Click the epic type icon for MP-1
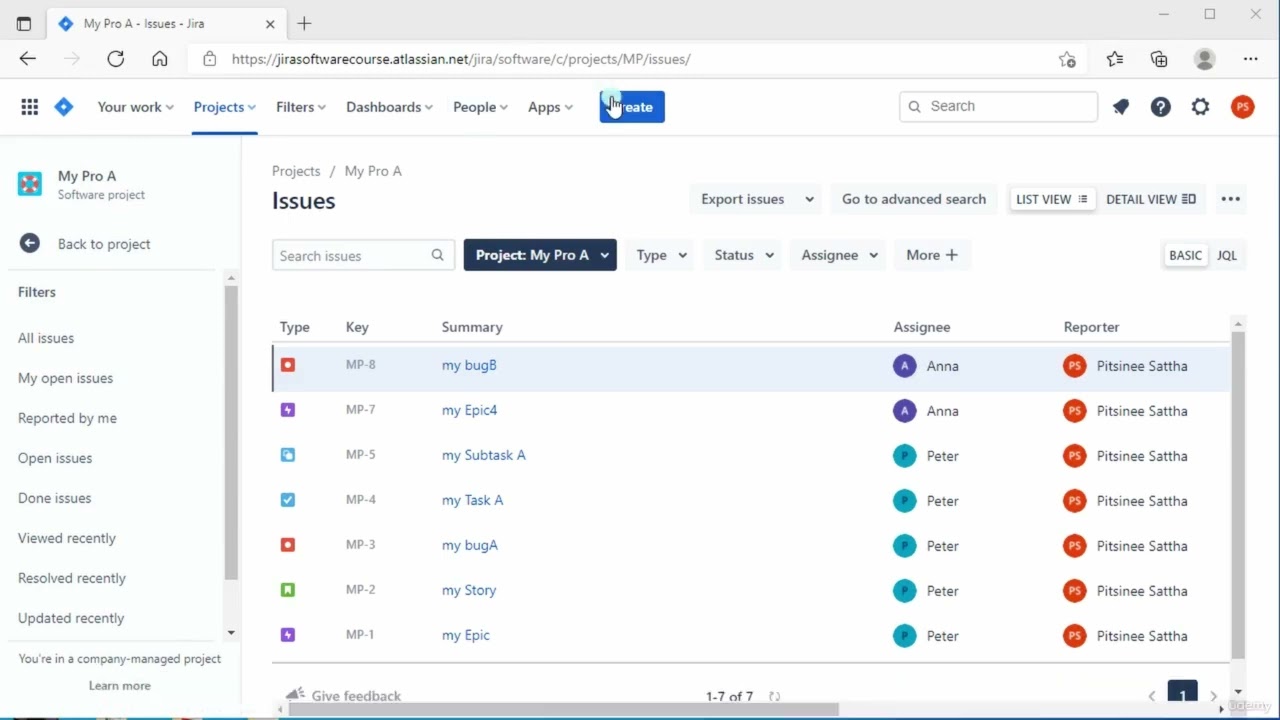This screenshot has width=1280, height=720. [288, 635]
